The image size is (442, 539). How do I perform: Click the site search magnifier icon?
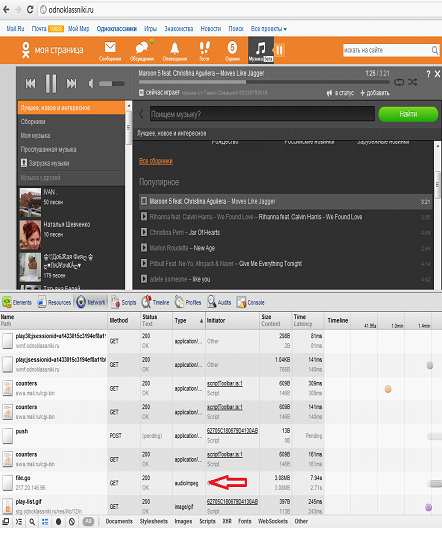tap(435, 51)
